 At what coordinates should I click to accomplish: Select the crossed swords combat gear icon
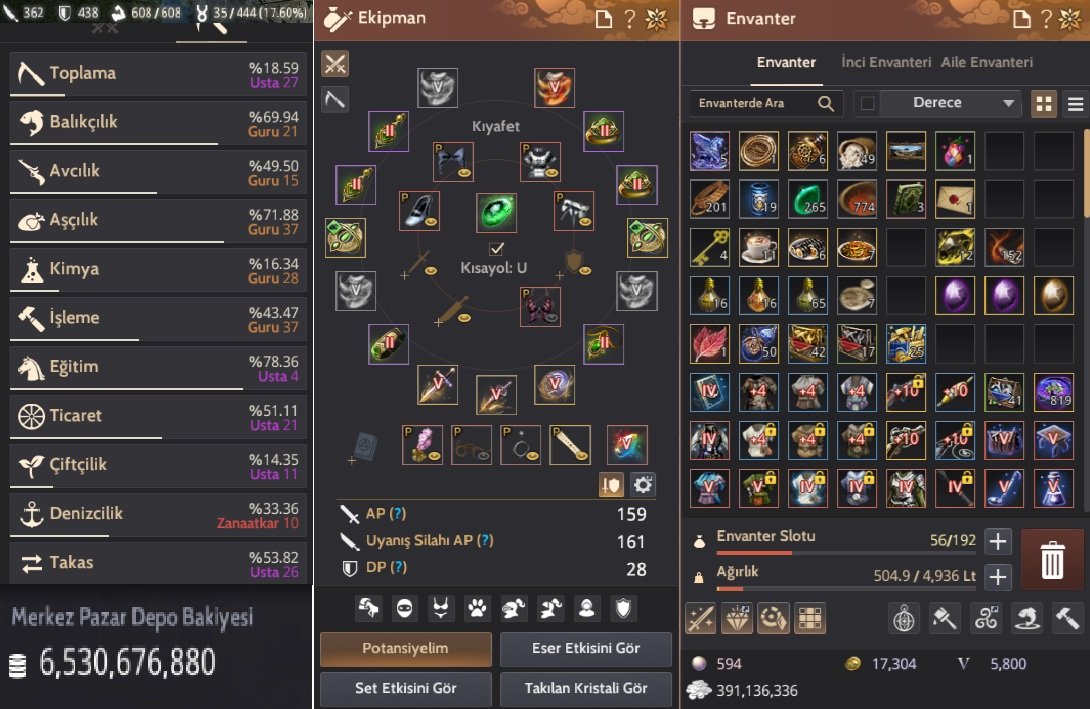(335, 64)
